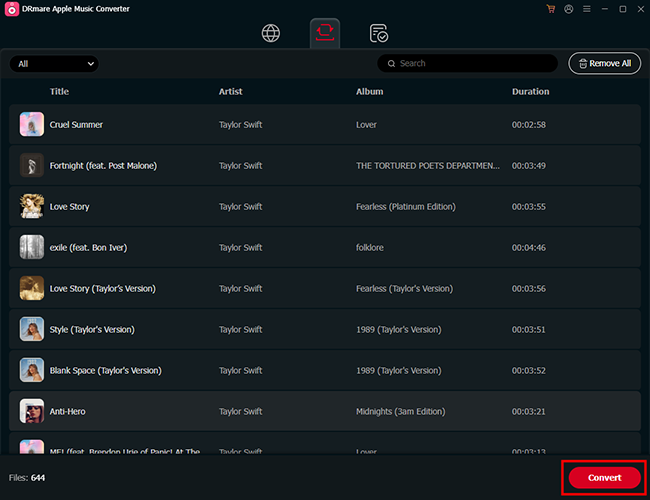Open the web browser globe tab
This screenshot has height=500, width=650.
pyautogui.click(x=271, y=33)
